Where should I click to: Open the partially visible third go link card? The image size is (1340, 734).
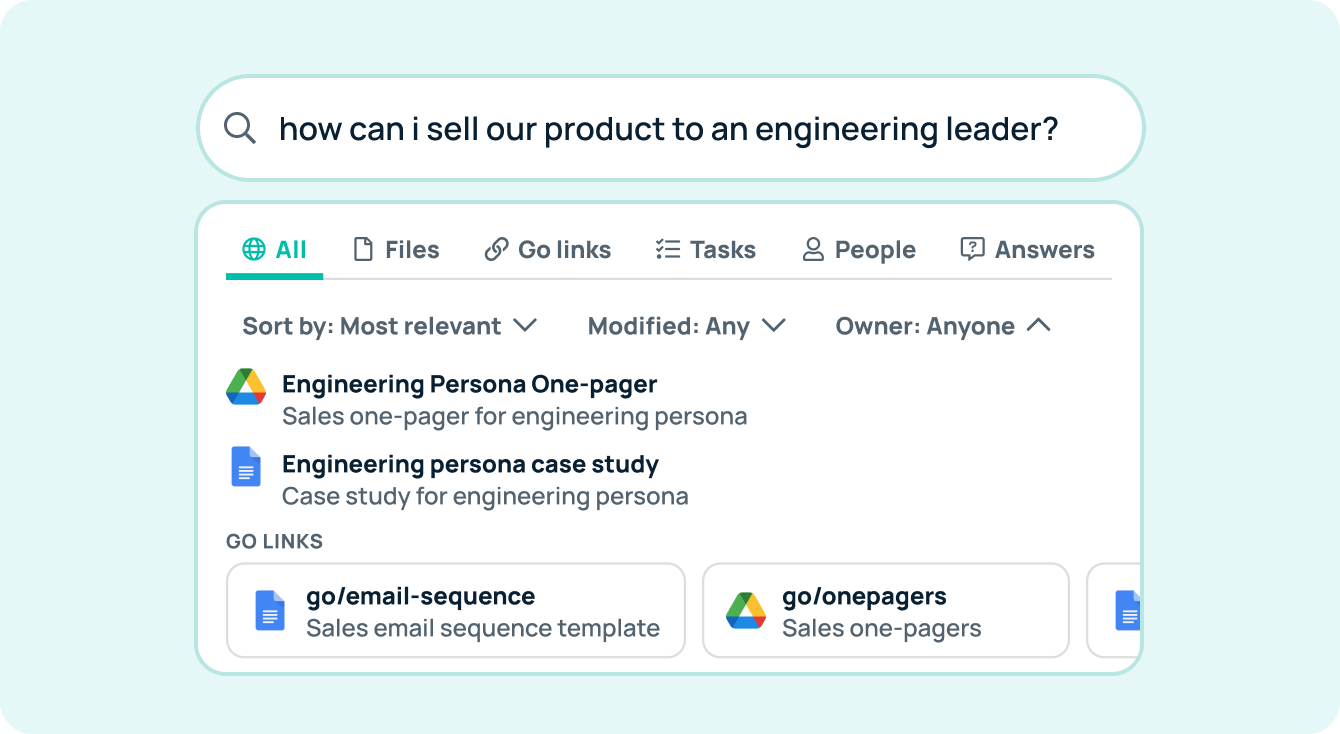(1113, 610)
